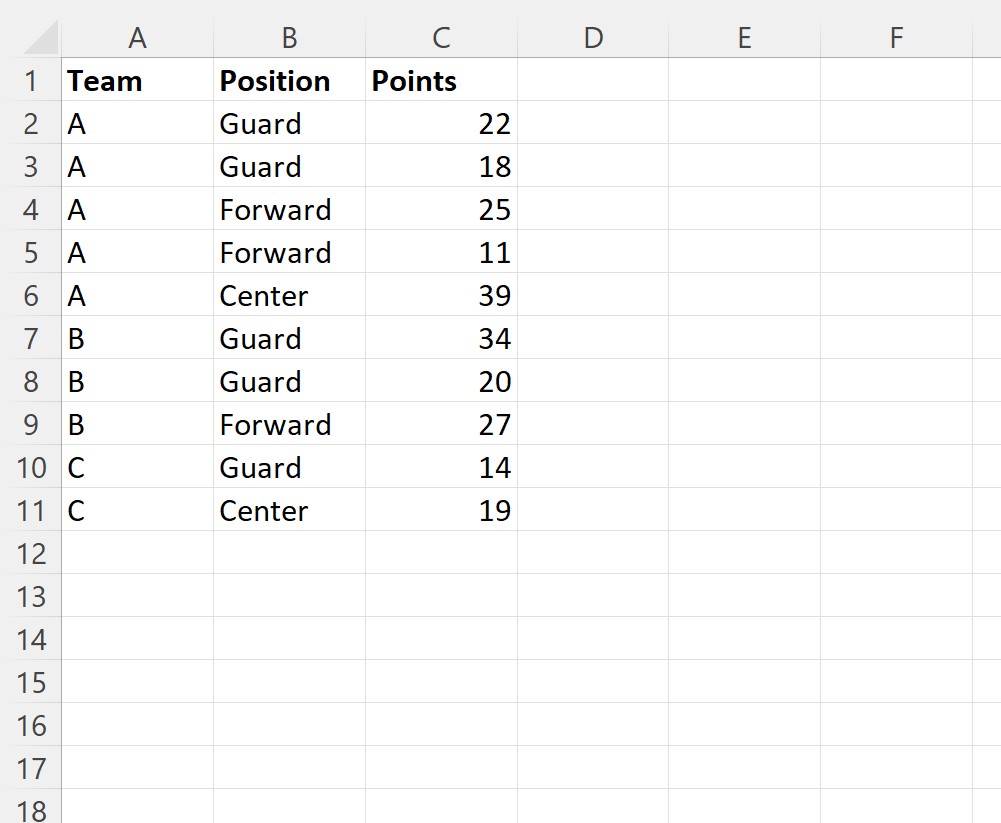Select row 11 header
Screen dimensions: 1001x823
click(31, 510)
